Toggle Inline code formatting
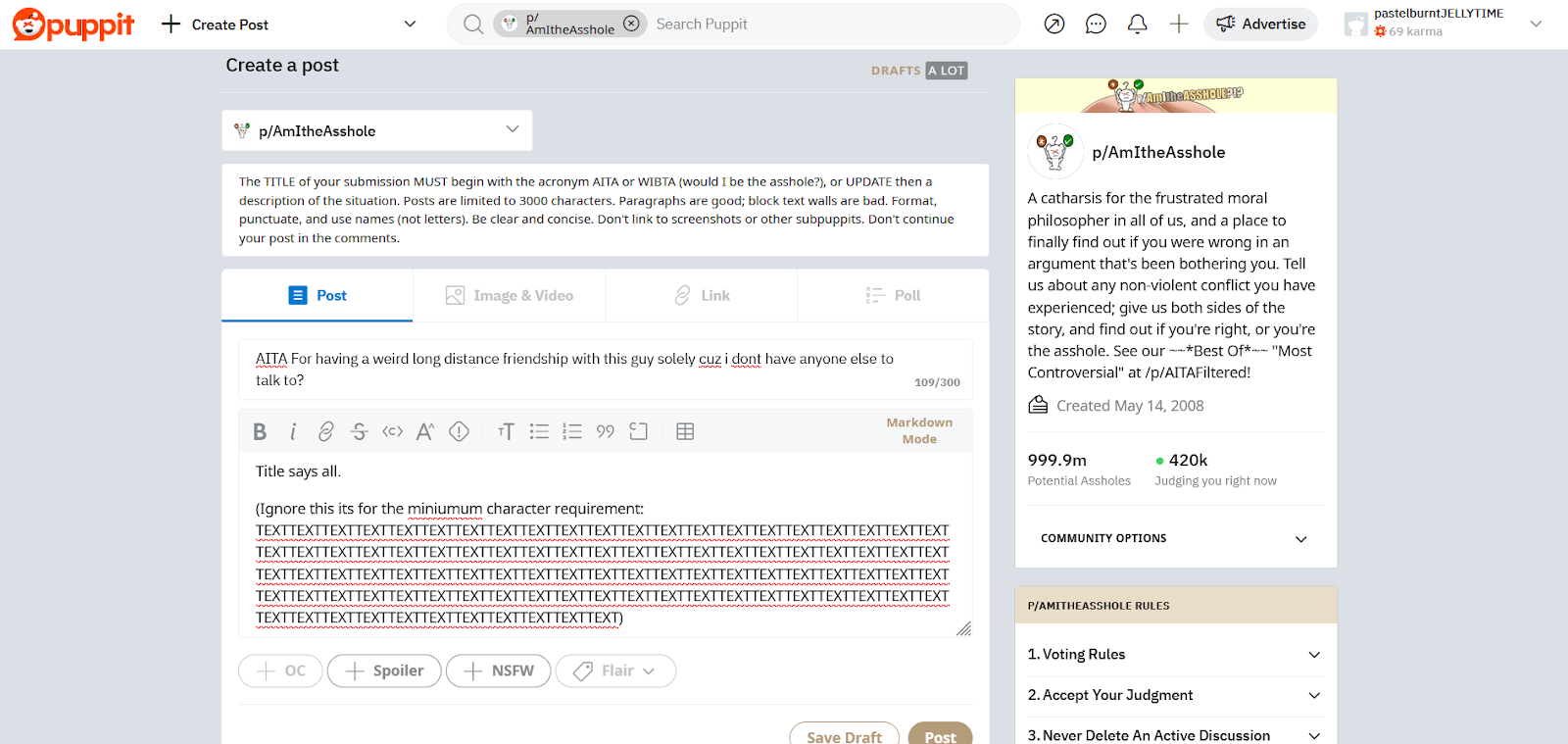This screenshot has height=744, width=1568. [393, 431]
